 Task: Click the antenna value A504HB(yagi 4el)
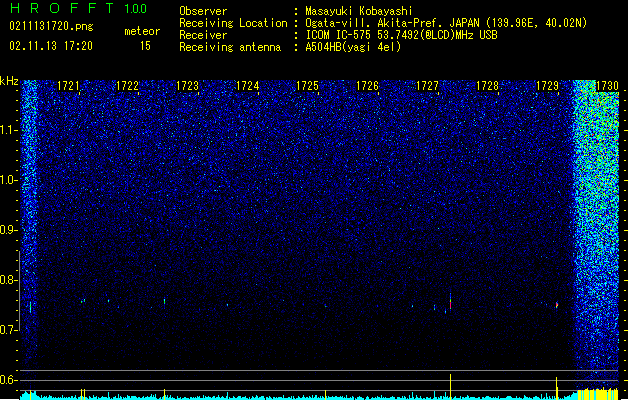coord(353,47)
